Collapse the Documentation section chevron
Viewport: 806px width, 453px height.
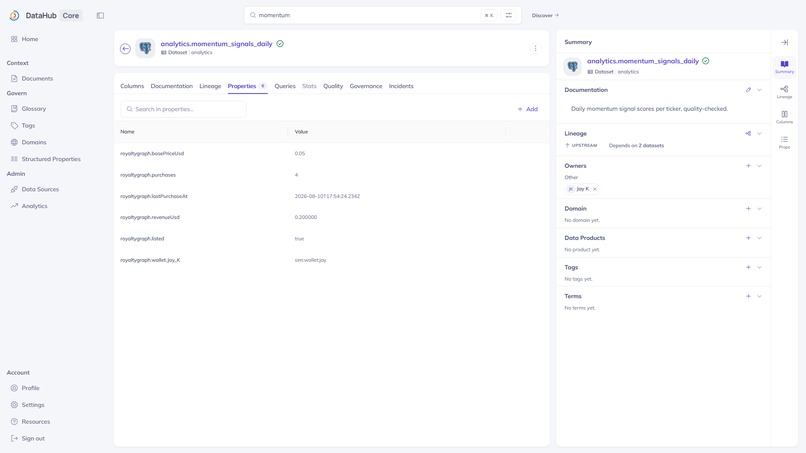pos(759,90)
